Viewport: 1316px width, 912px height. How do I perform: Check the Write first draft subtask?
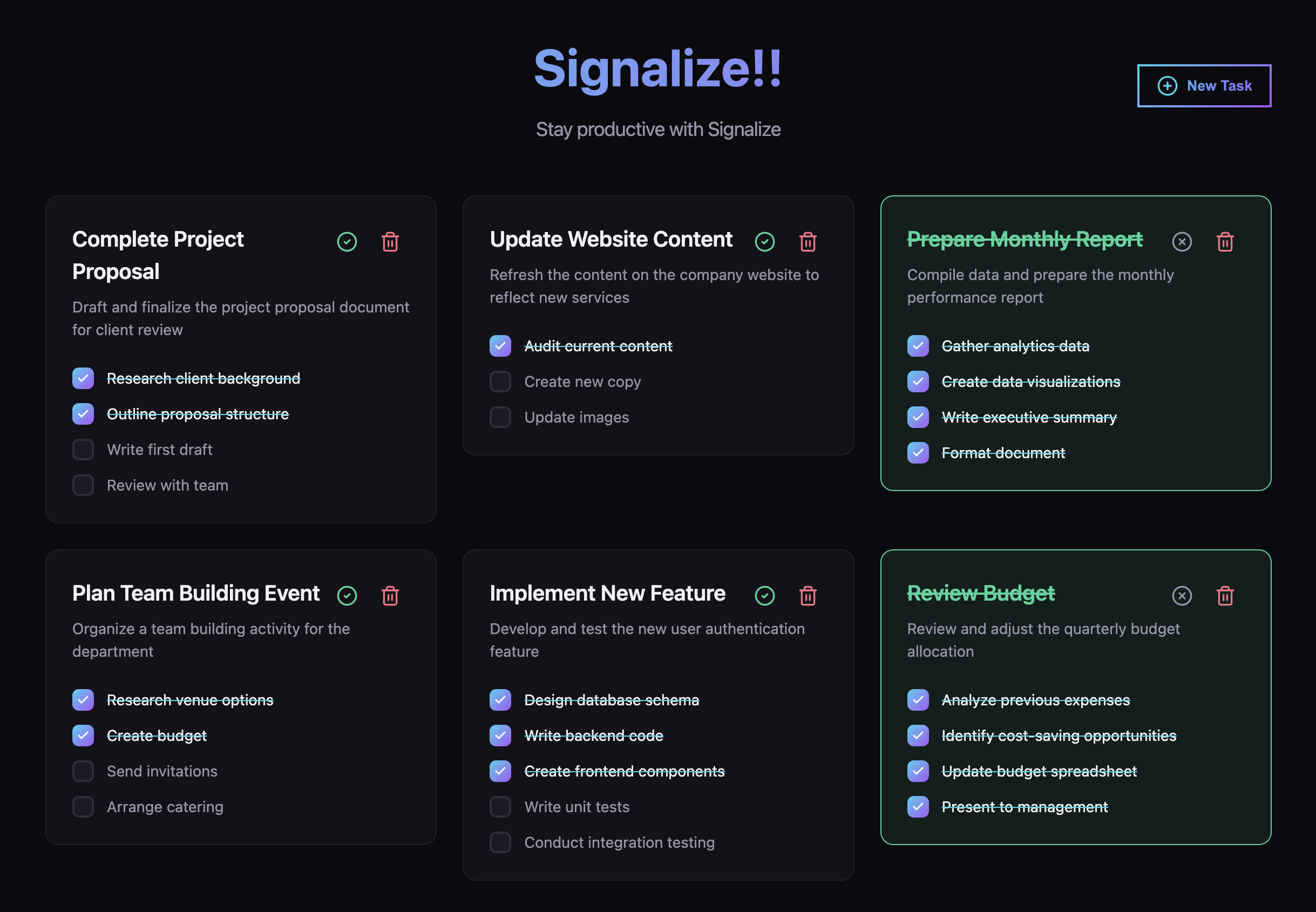pos(83,450)
